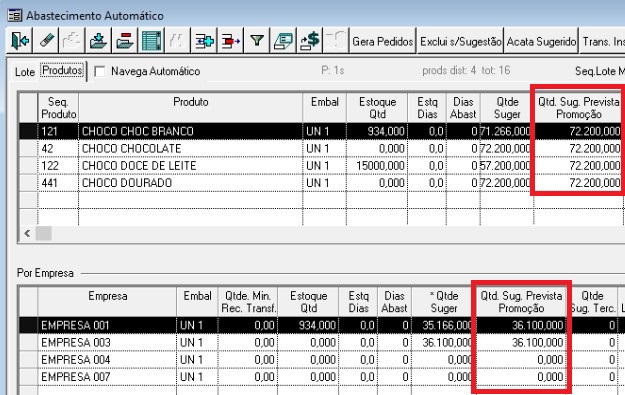Image resolution: width=625 pixels, height=395 pixels.
Task: Click the Qtde Sug. Terc. column header
Action: 592,302
